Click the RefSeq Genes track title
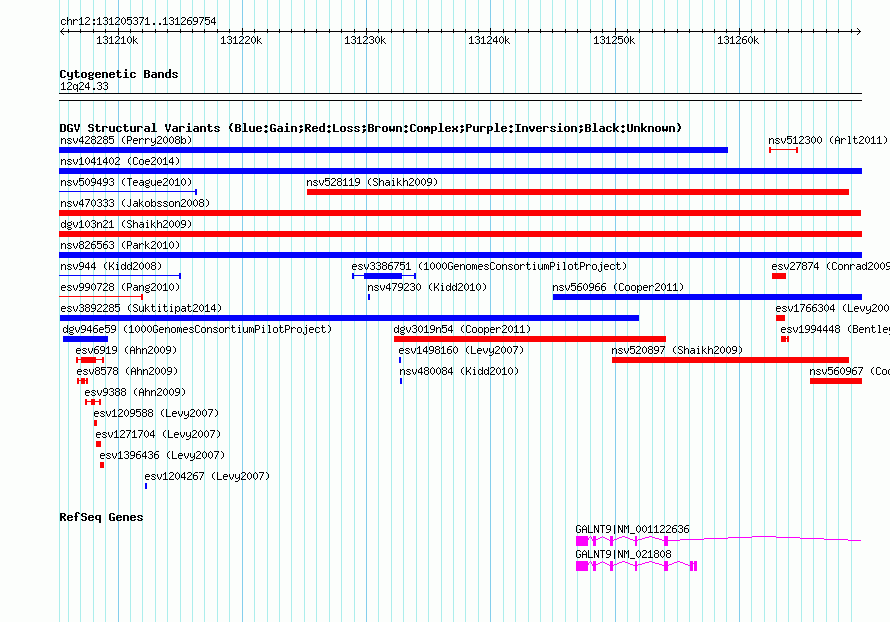This screenshot has height=622, width=890. [x=101, y=517]
